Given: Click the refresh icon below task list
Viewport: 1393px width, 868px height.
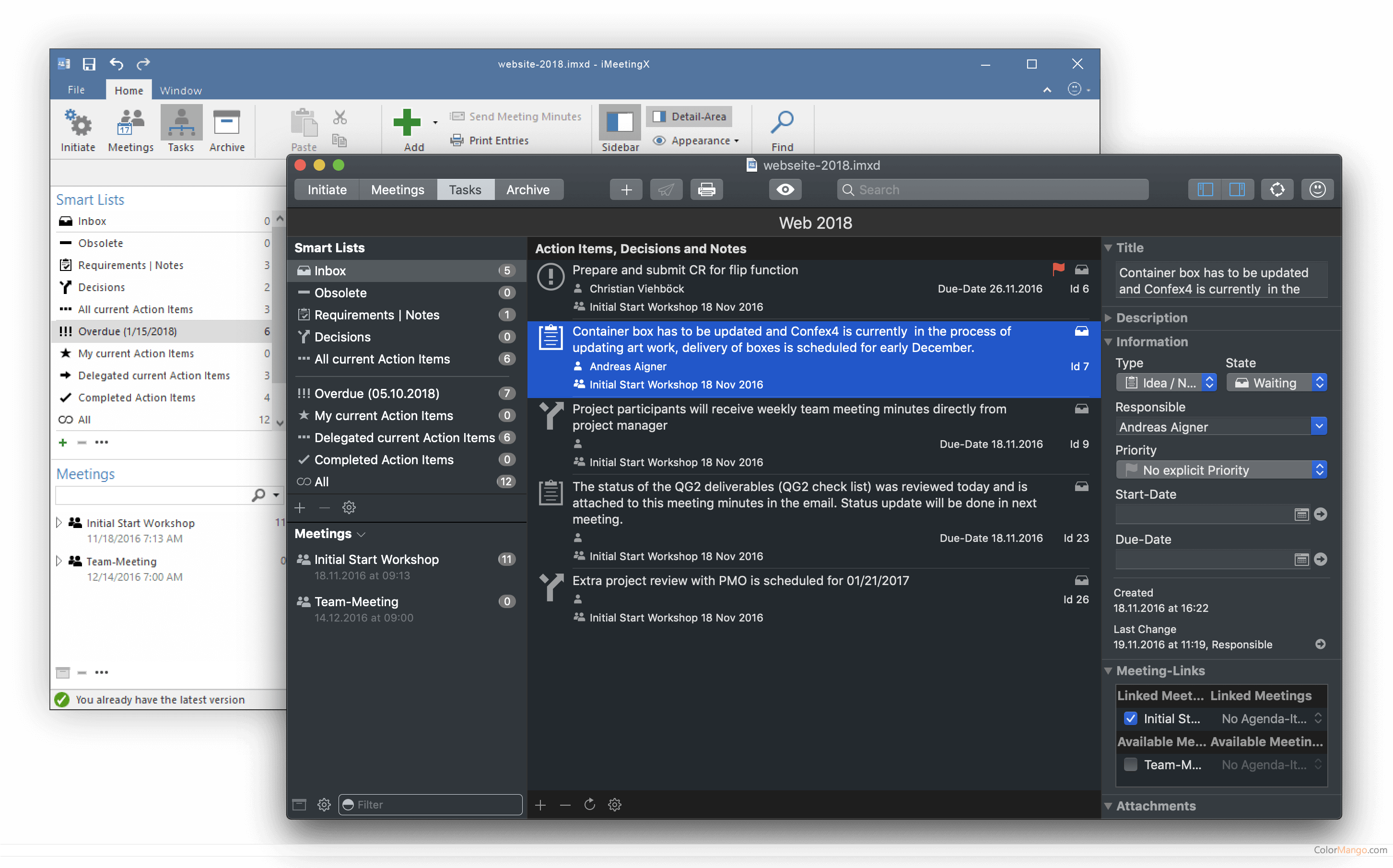Looking at the screenshot, I should [x=589, y=804].
